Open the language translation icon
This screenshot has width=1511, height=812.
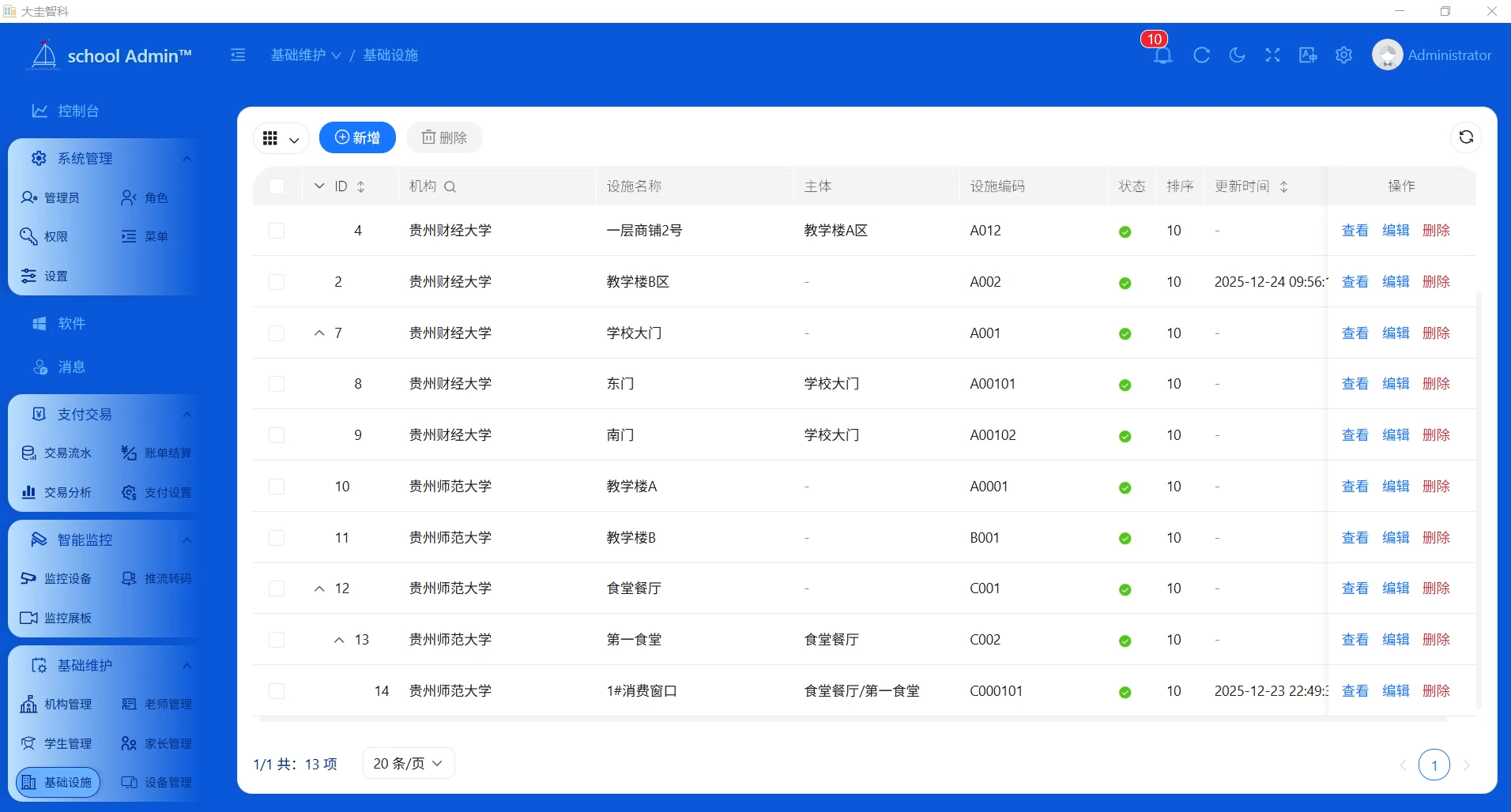(x=1308, y=55)
